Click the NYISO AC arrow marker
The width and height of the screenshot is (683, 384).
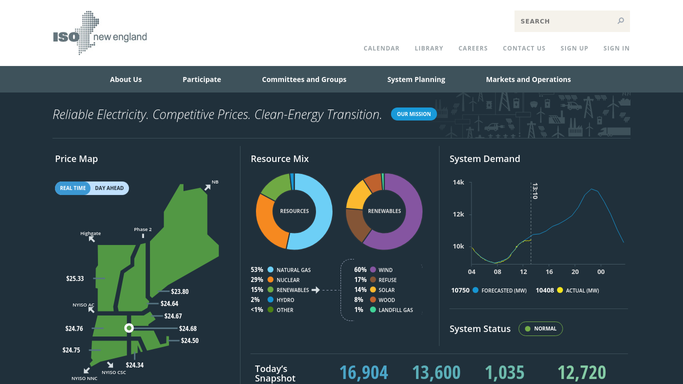click(x=91, y=310)
